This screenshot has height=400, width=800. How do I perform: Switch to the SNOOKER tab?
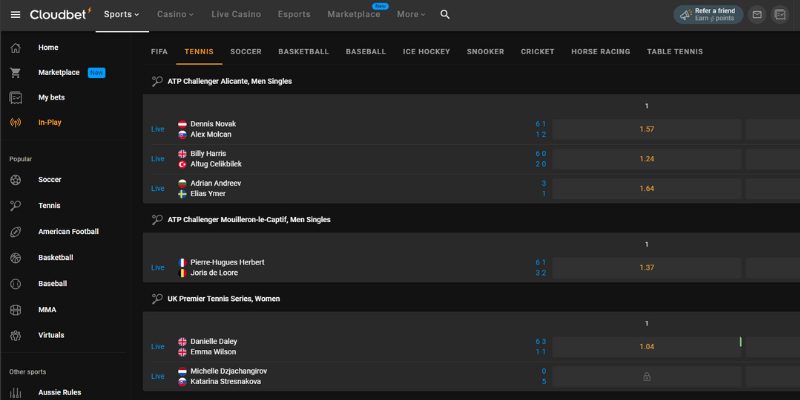485,52
